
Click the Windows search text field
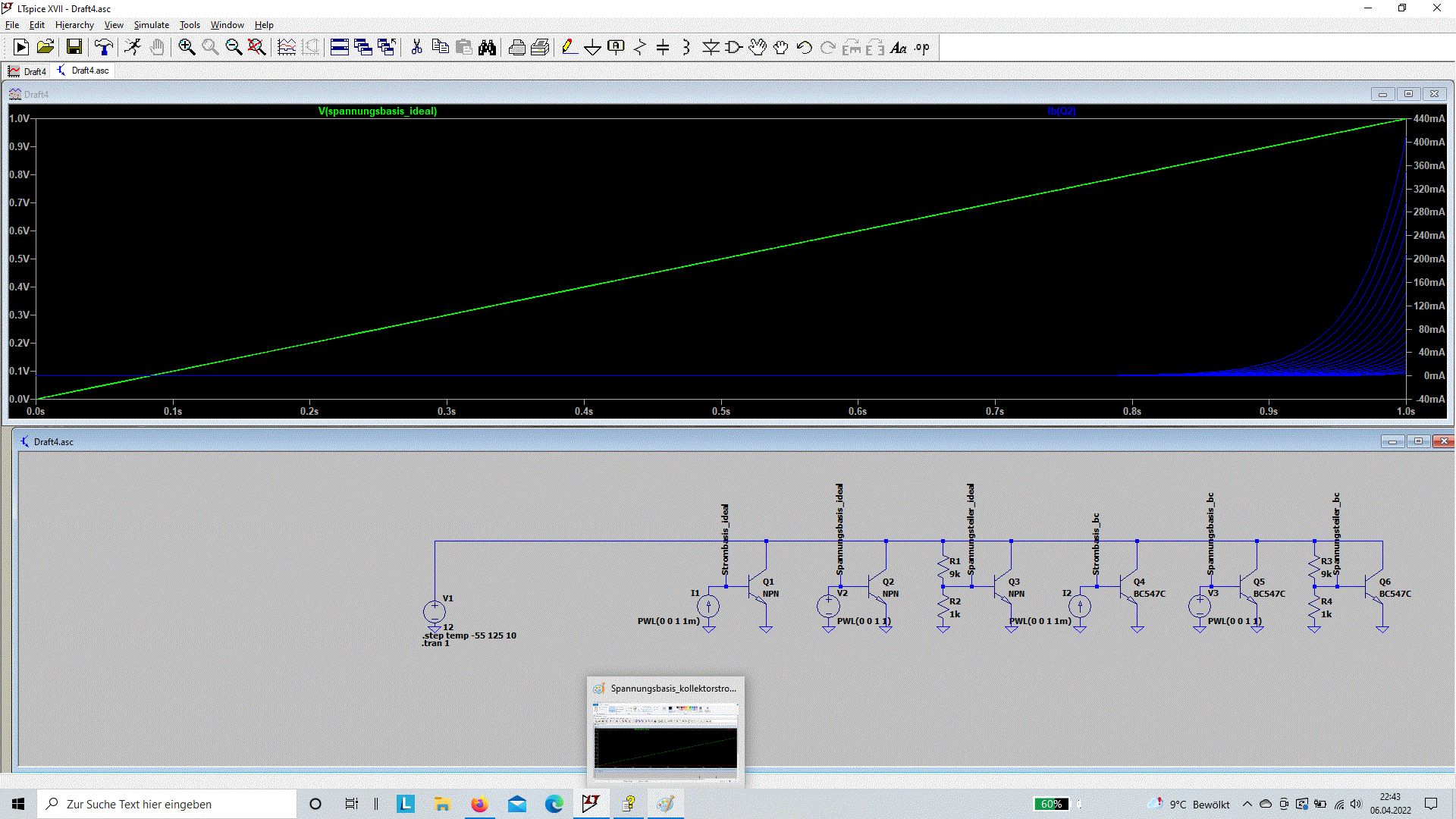click(x=167, y=804)
